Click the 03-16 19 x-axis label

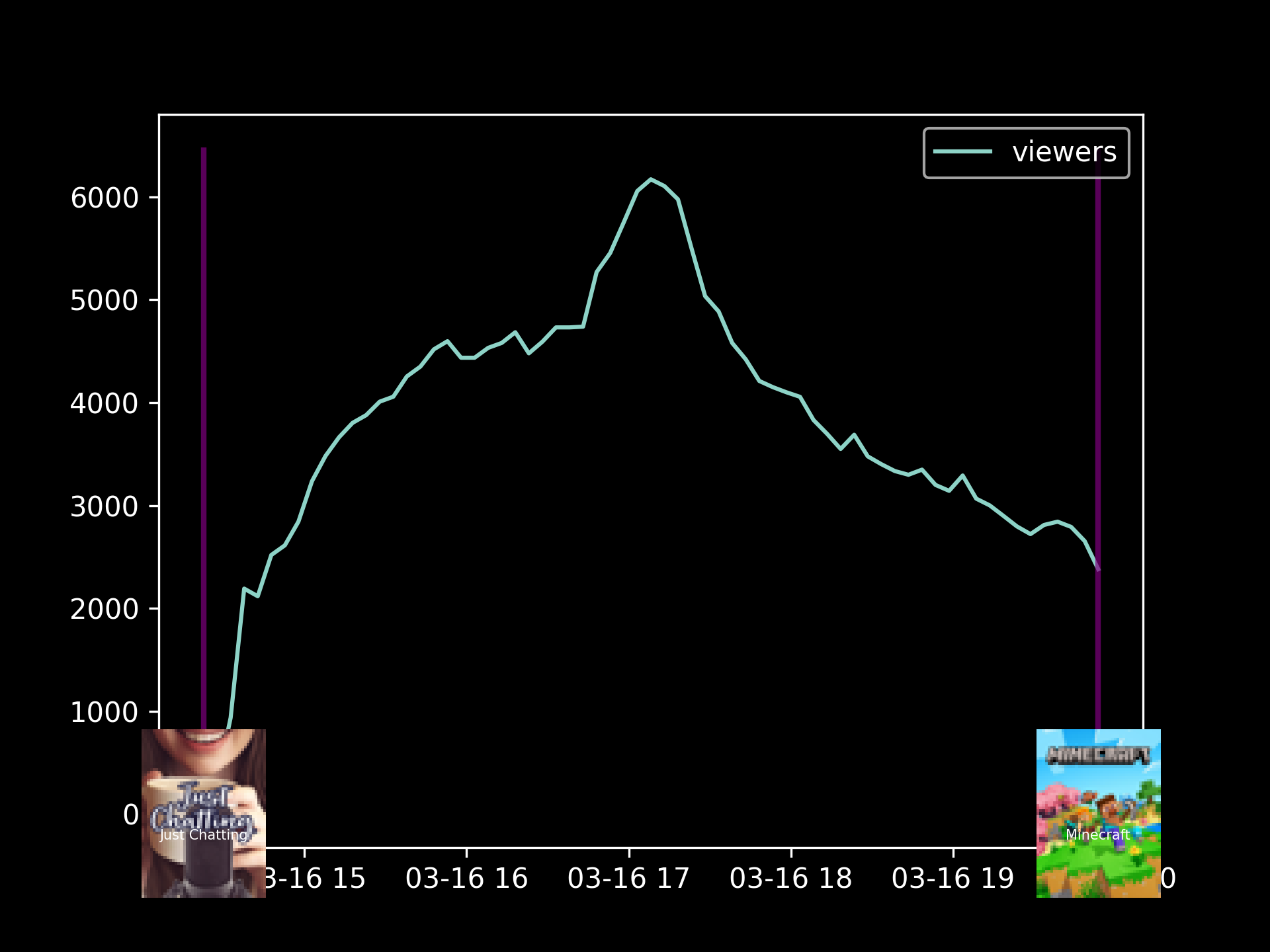(952, 879)
